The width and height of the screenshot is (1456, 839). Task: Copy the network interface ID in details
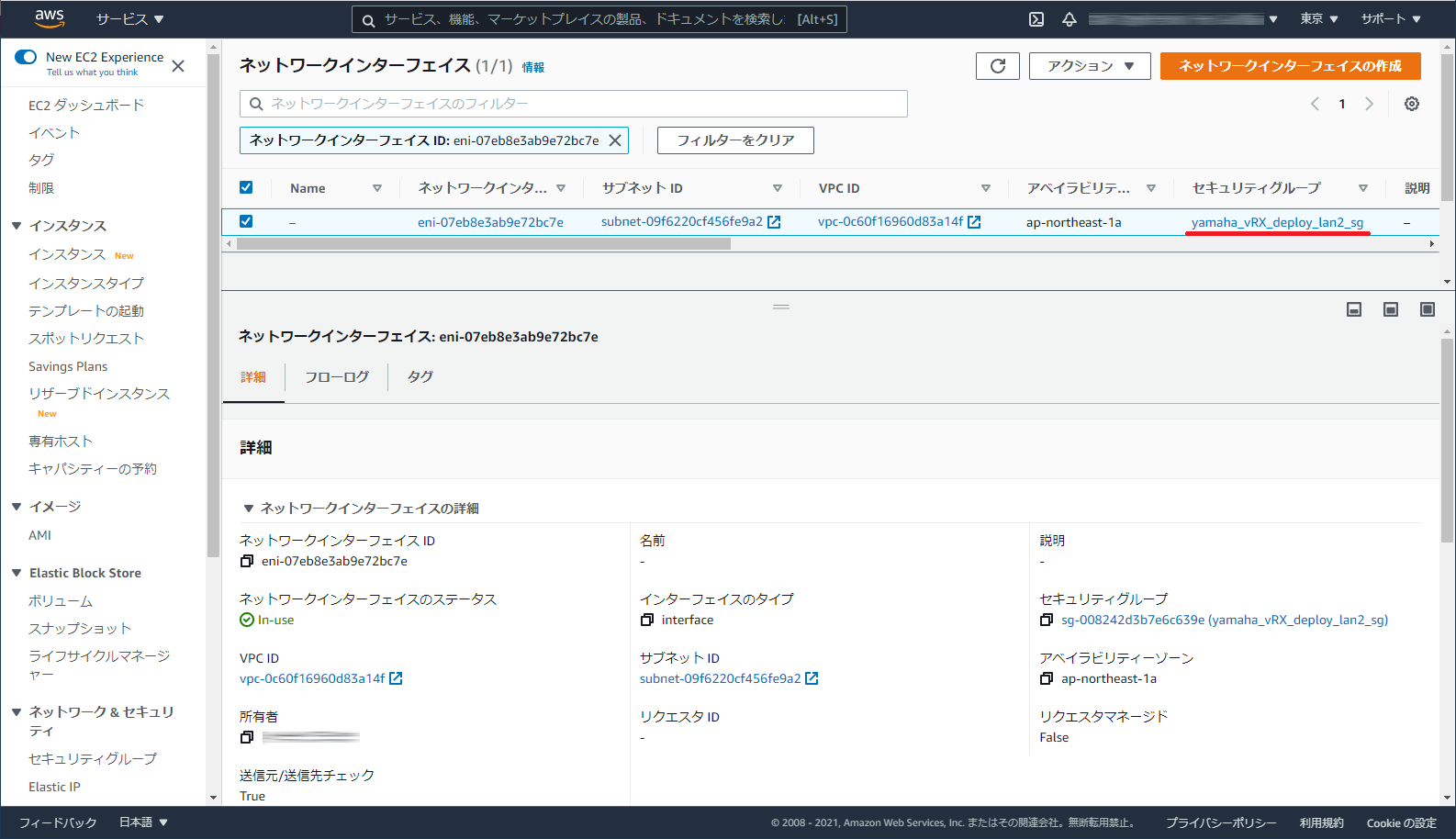click(246, 561)
